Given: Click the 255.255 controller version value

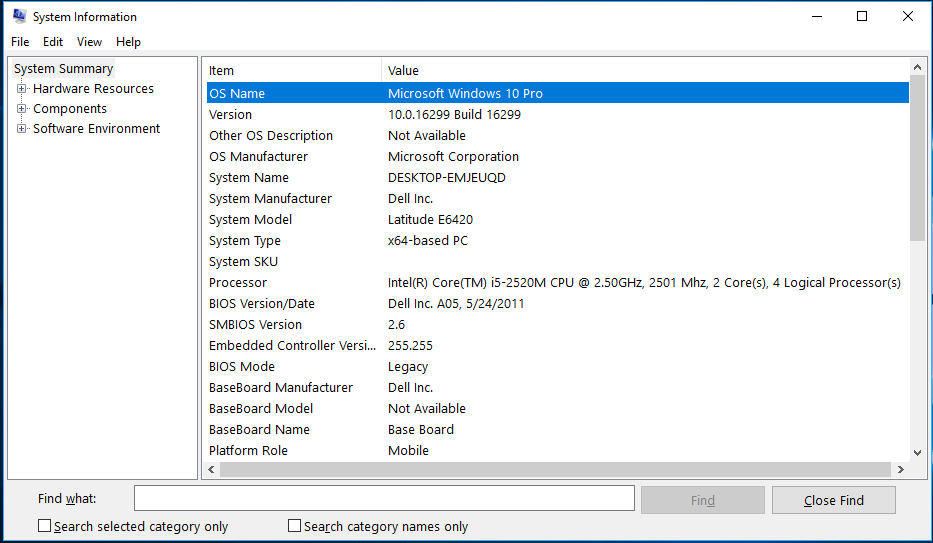Looking at the screenshot, I should point(410,346).
